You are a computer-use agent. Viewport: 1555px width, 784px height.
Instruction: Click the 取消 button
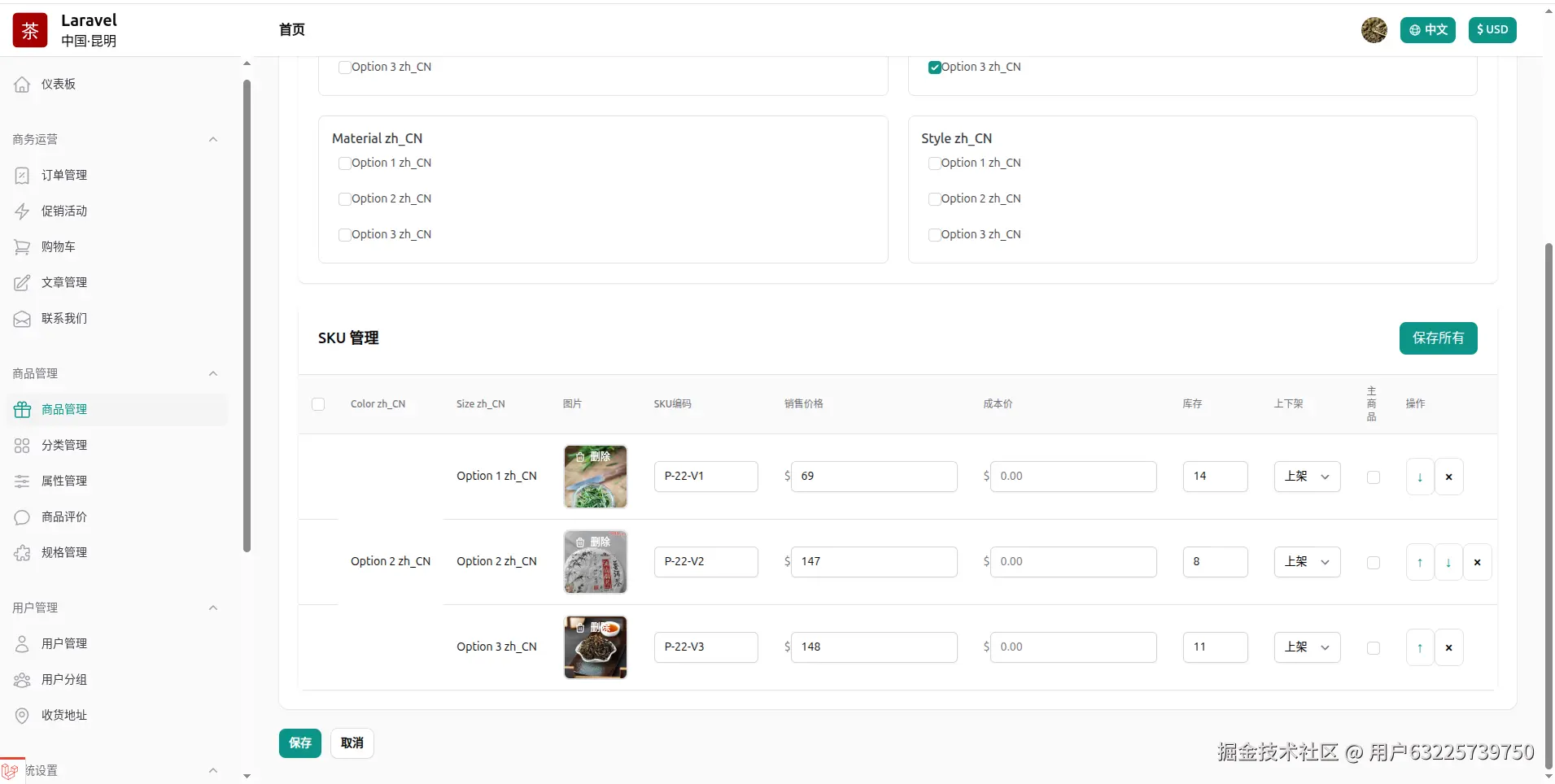pyautogui.click(x=352, y=743)
